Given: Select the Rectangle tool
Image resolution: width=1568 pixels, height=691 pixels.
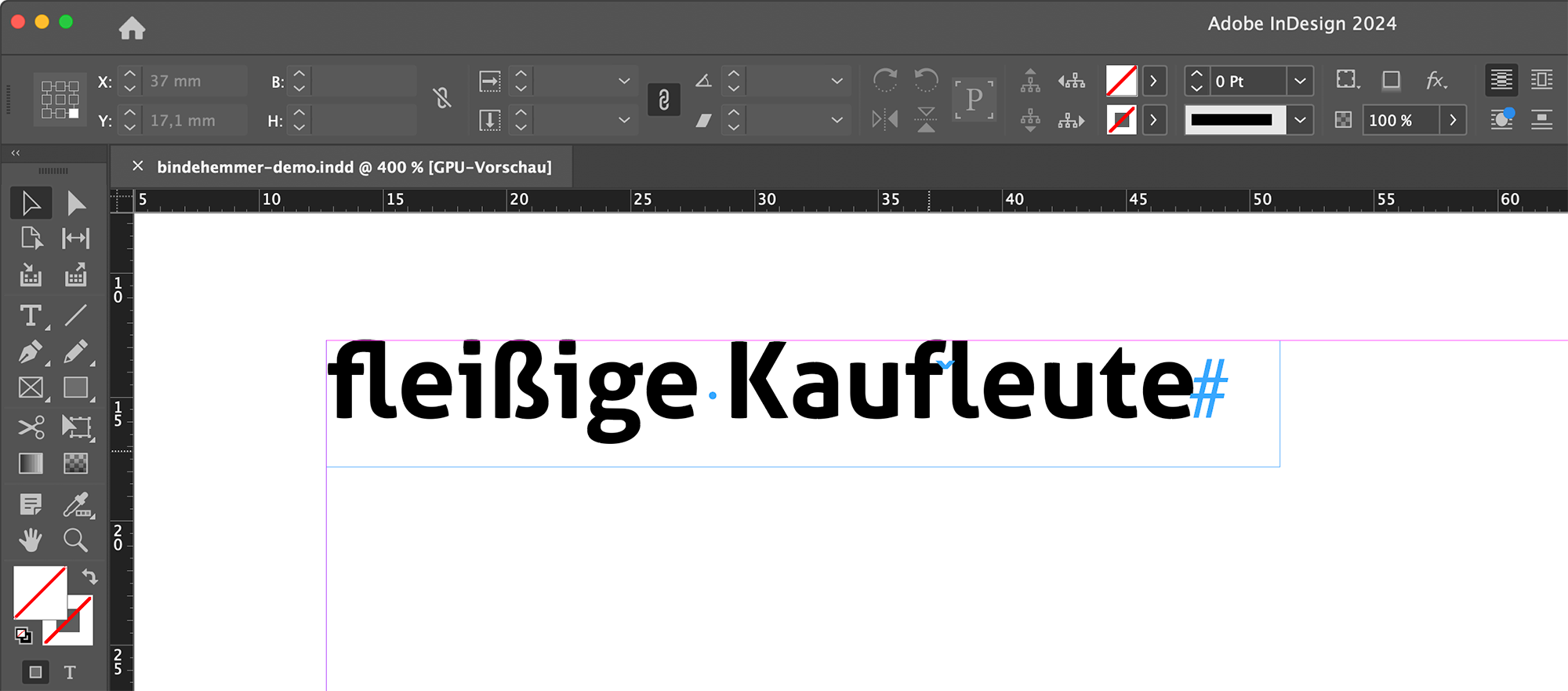Looking at the screenshot, I should 76,388.
